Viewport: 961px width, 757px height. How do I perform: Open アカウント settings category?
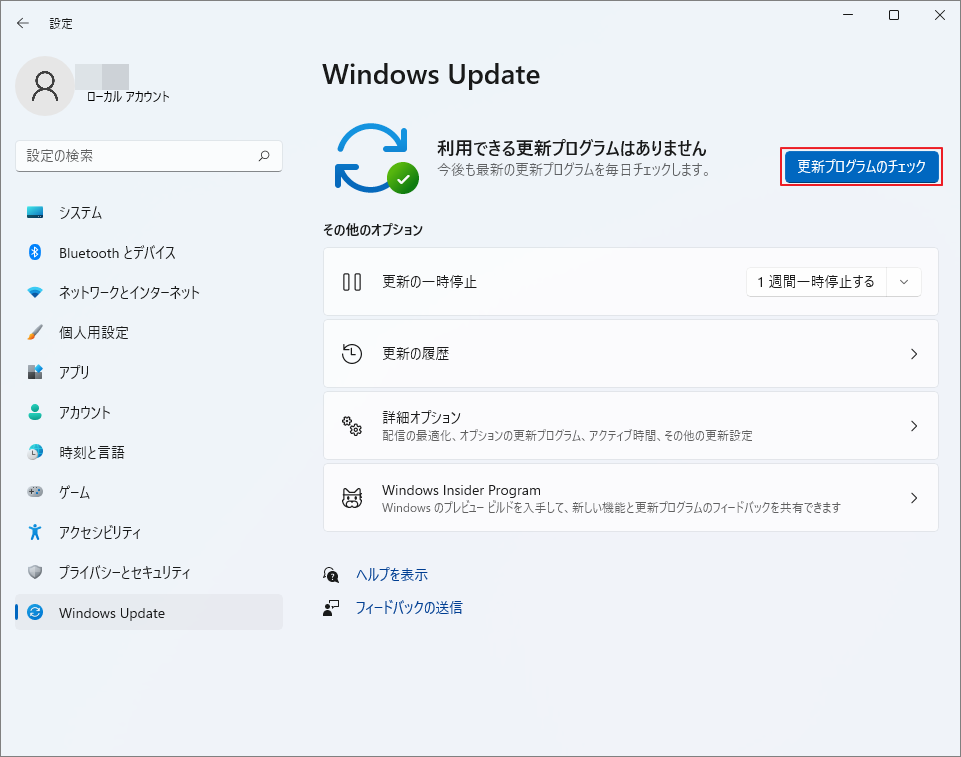tap(149, 412)
